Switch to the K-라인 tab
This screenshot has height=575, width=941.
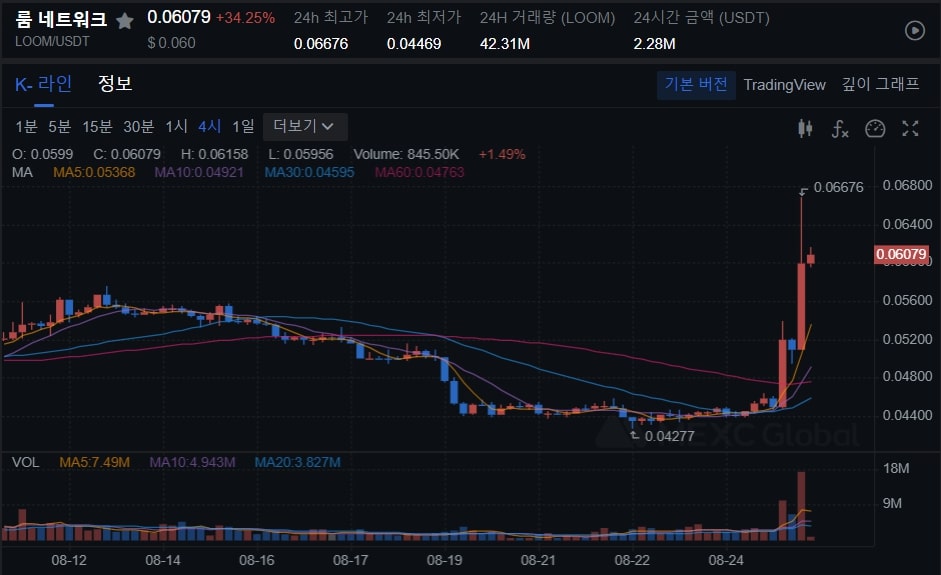pos(43,84)
